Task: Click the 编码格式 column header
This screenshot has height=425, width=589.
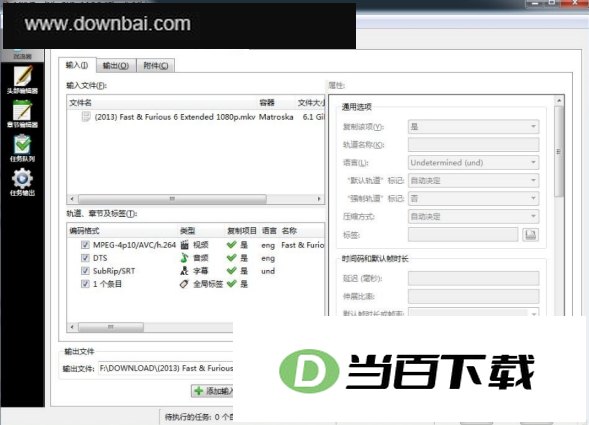Action: tap(84, 231)
